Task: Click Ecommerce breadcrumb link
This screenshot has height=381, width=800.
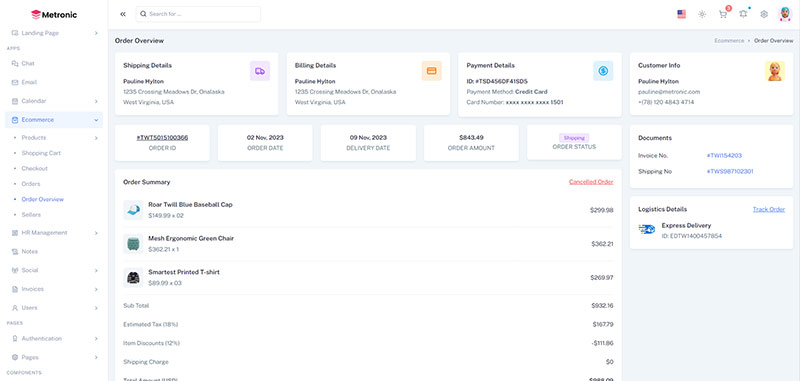Action: [729, 40]
